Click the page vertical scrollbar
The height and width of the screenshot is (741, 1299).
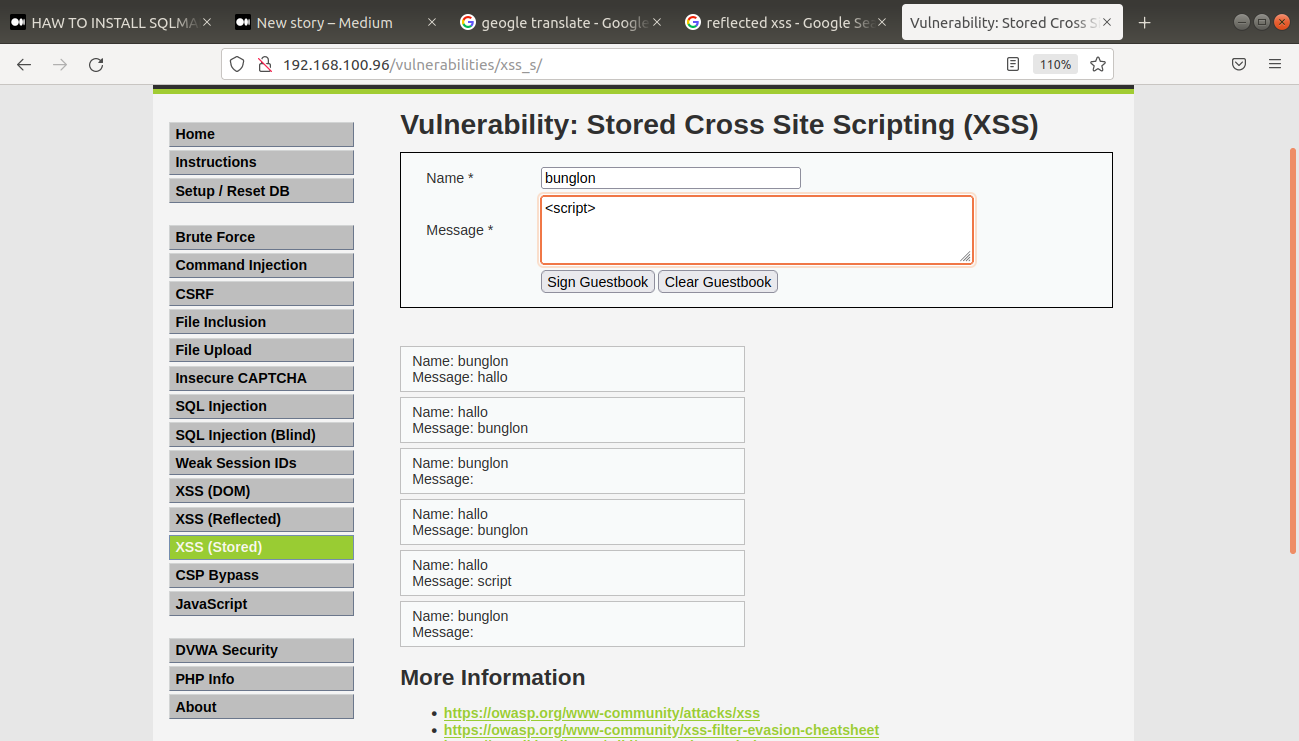[x=1293, y=350]
